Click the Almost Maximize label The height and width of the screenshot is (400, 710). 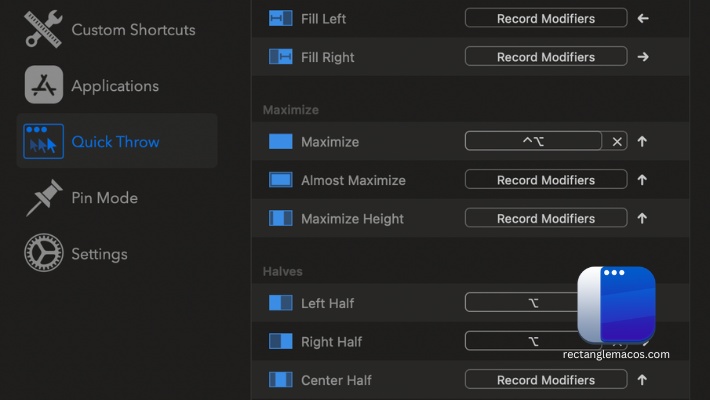tap(353, 180)
